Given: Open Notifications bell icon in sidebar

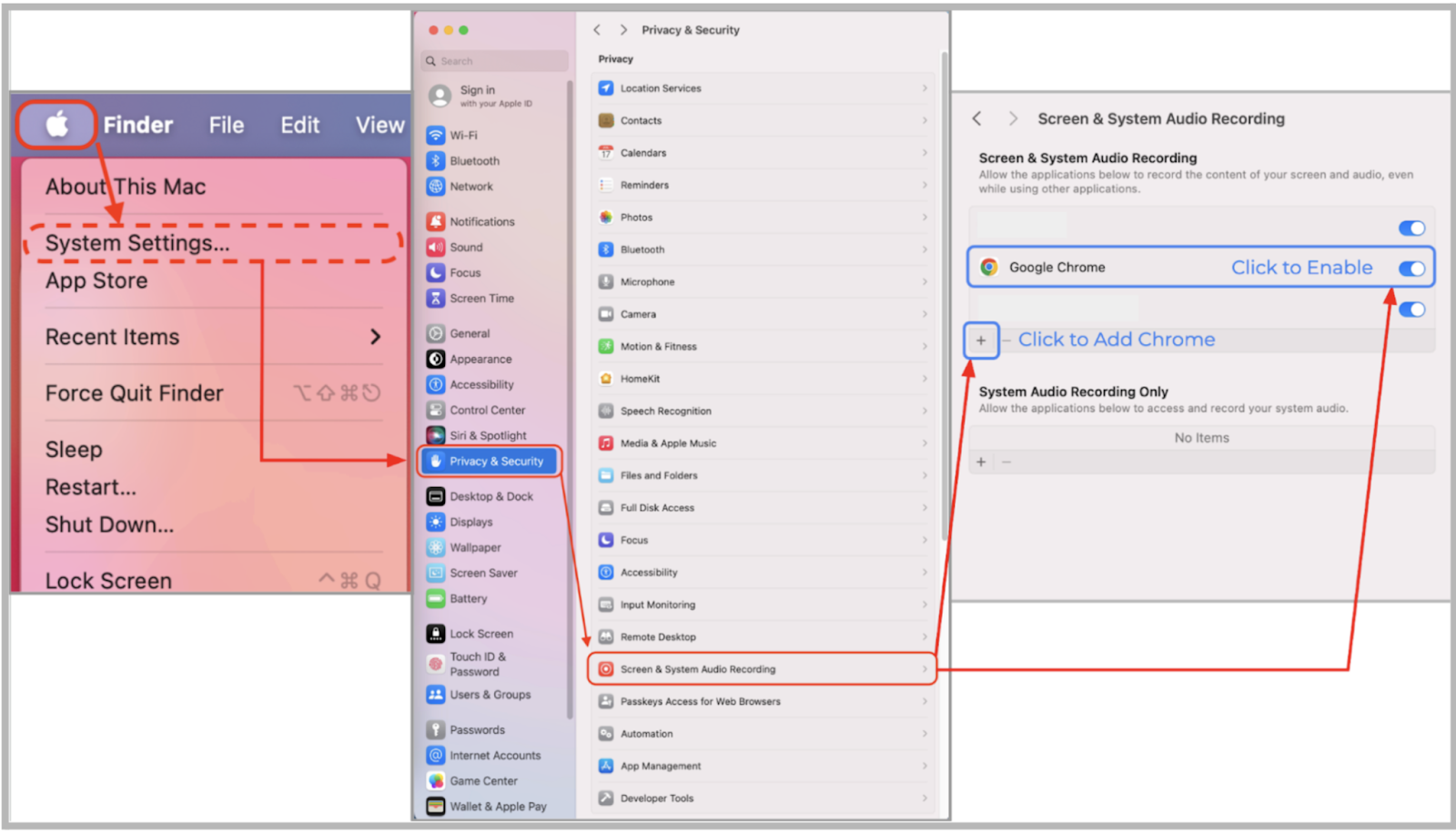Looking at the screenshot, I should point(436,221).
